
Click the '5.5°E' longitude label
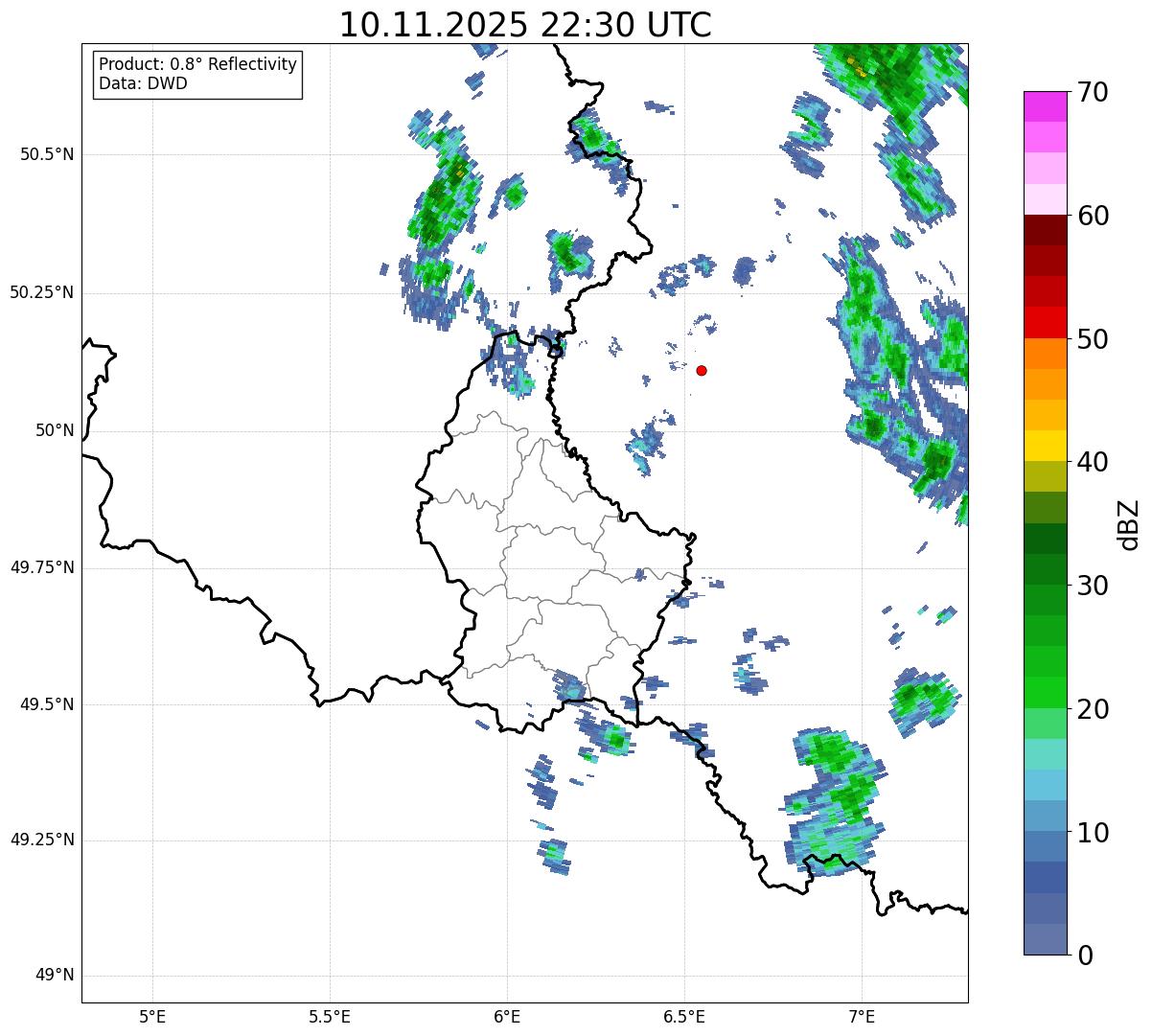click(x=330, y=1016)
